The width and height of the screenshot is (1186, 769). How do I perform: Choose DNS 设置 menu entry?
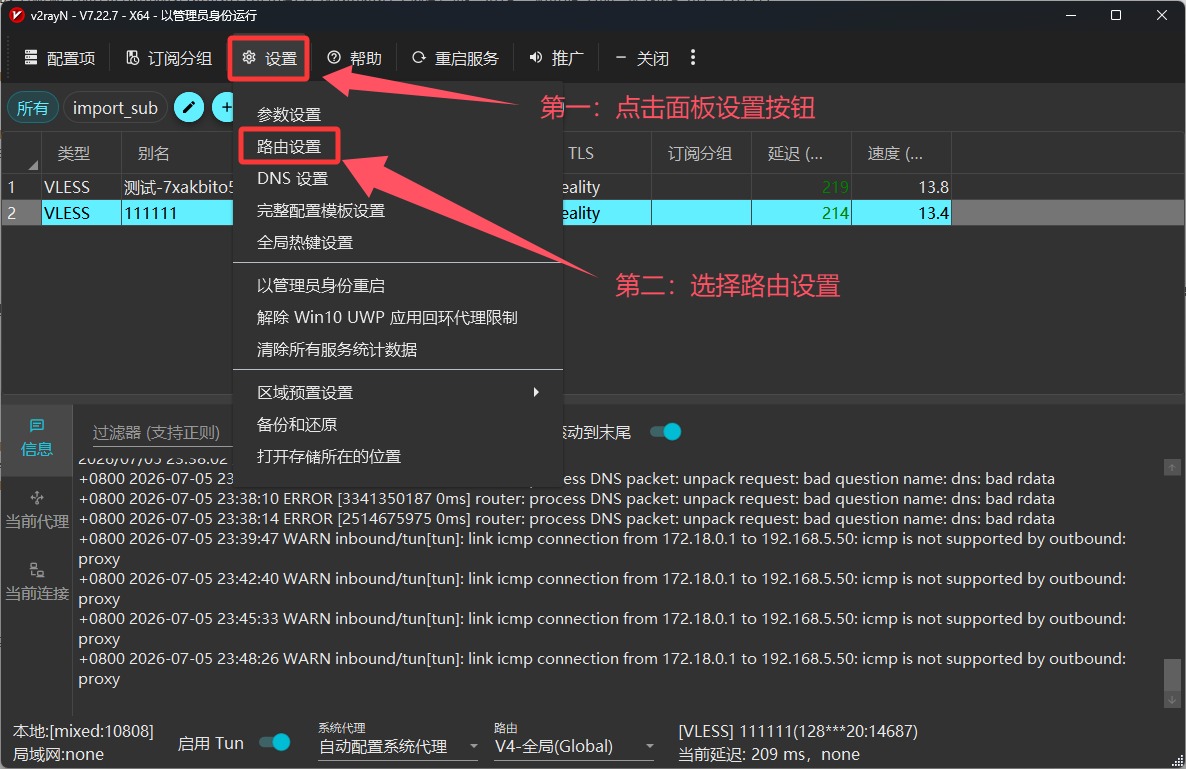(x=292, y=178)
